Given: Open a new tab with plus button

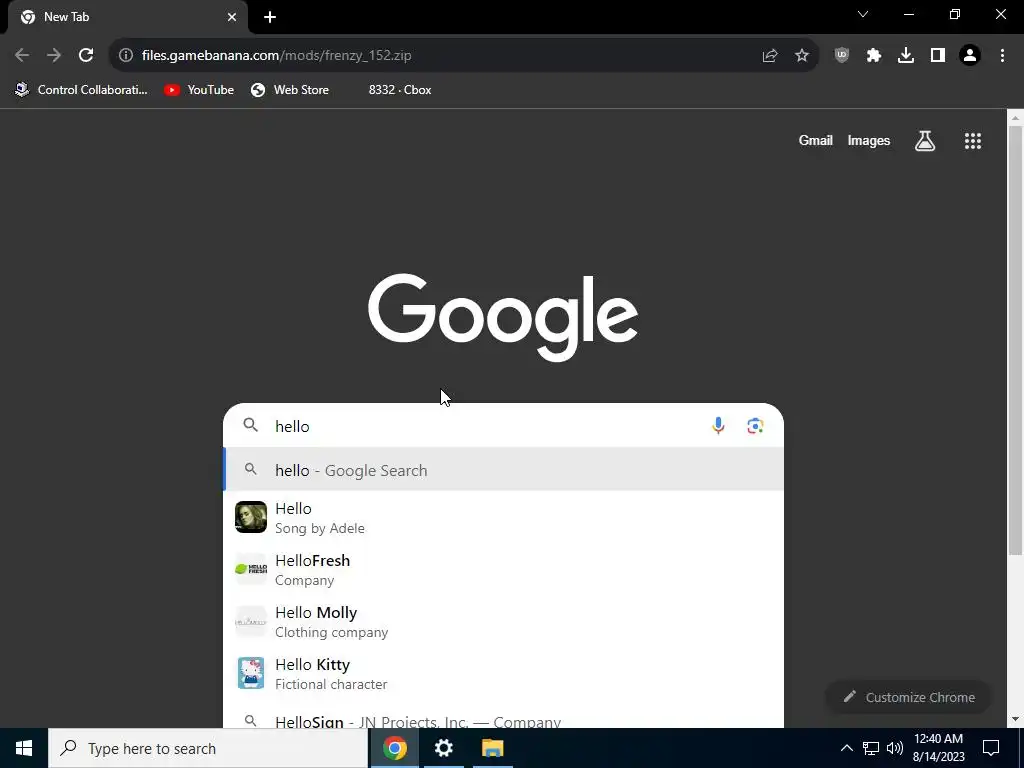Looking at the screenshot, I should 270,17.
